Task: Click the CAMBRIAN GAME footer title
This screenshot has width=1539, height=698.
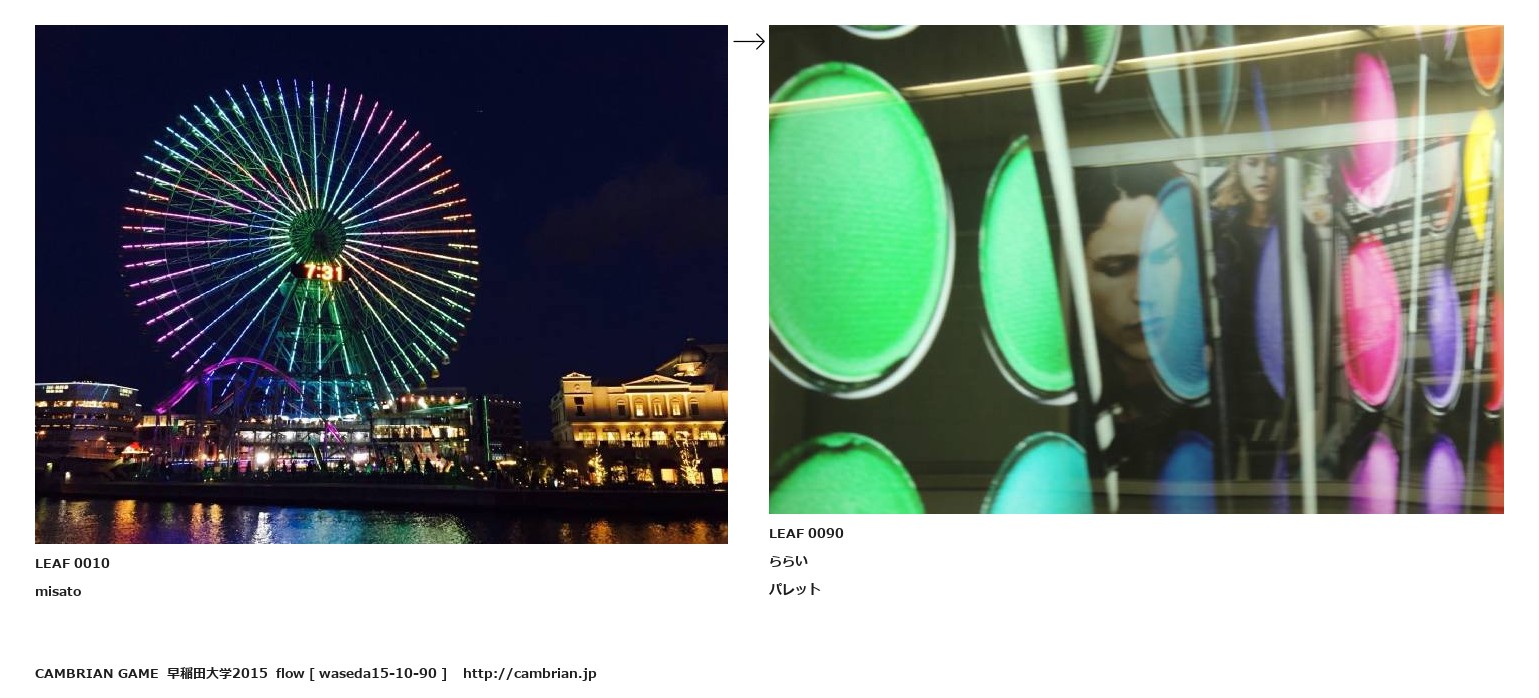Action: (x=96, y=673)
